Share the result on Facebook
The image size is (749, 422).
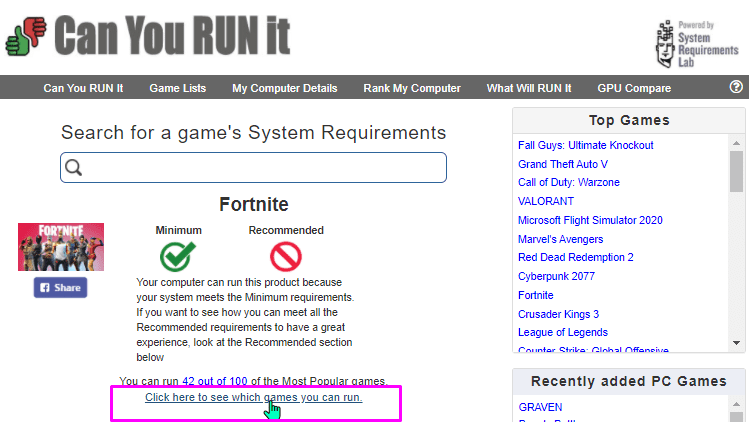click(x=60, y=288)
